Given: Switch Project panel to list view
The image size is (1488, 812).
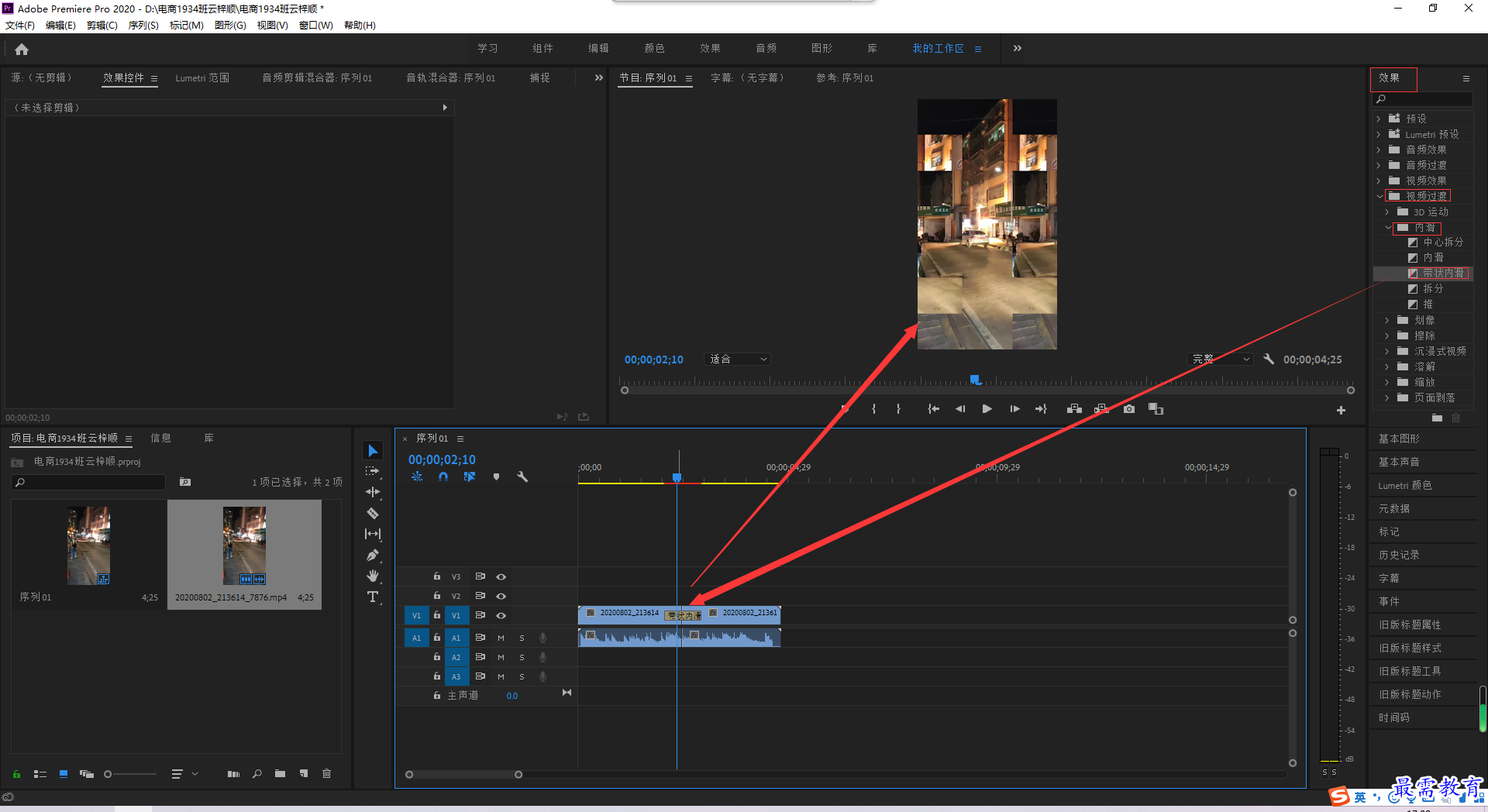Looking at the screenshot, I should click(40, 774).
